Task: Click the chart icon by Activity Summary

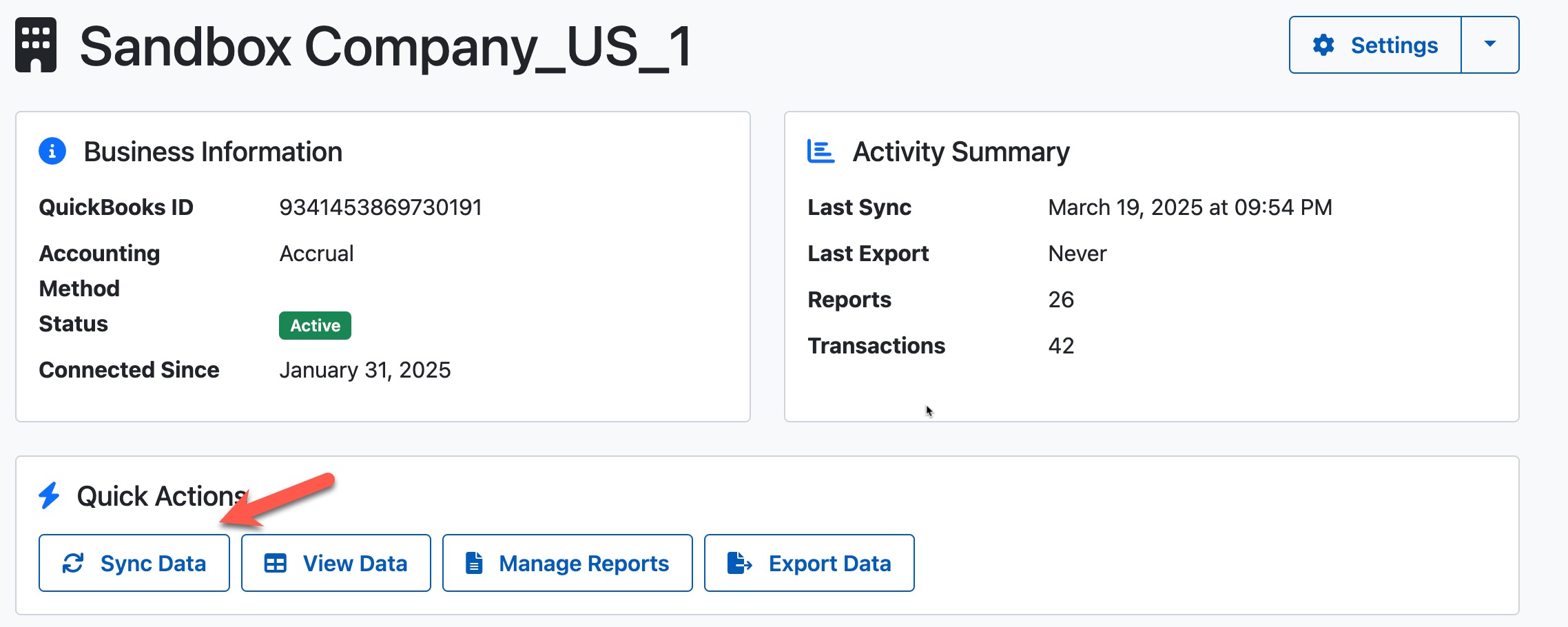Action: point(821,151)
